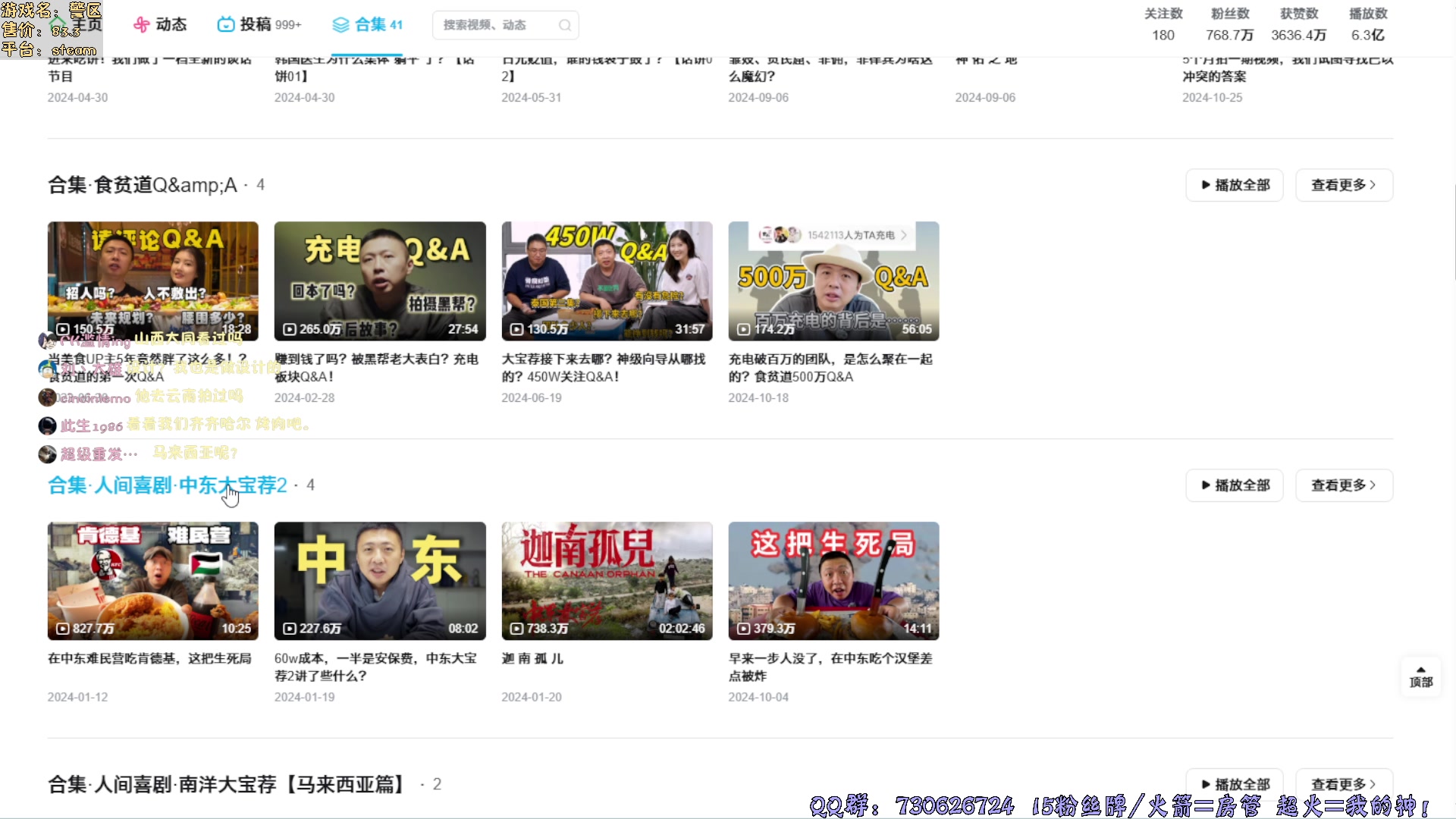Click date 2024-05-31 in top row
Screen dimensions: 1456x819
[x=532, y=97]
